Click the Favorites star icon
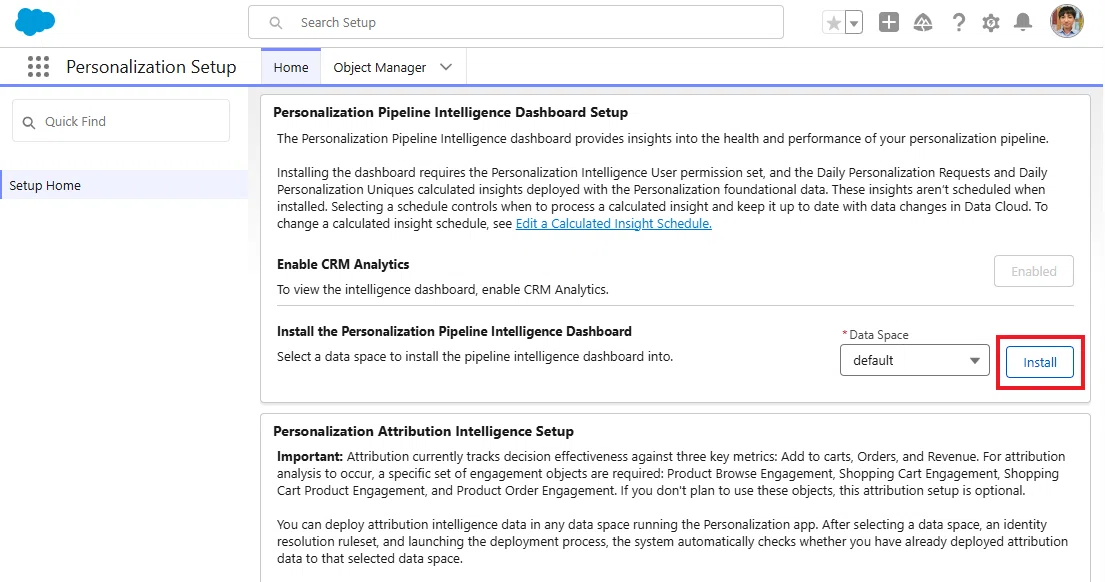Viewport: 1105px width, 582px height. click(834, 23)
